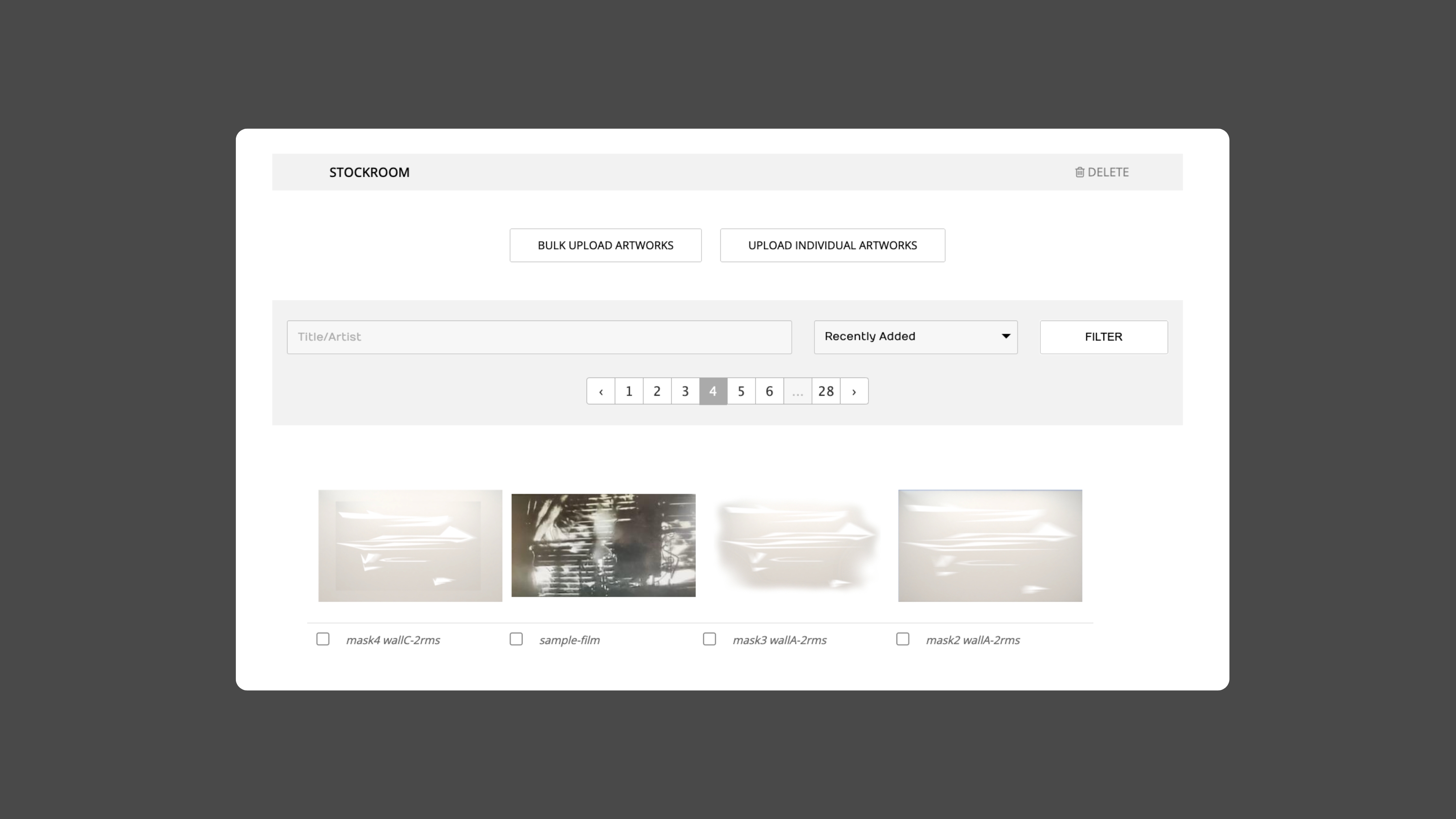Click the trash icon next to DELETE
Image resolution: width=1456 pixels, height=819 pixels.
pos(1080,172)
